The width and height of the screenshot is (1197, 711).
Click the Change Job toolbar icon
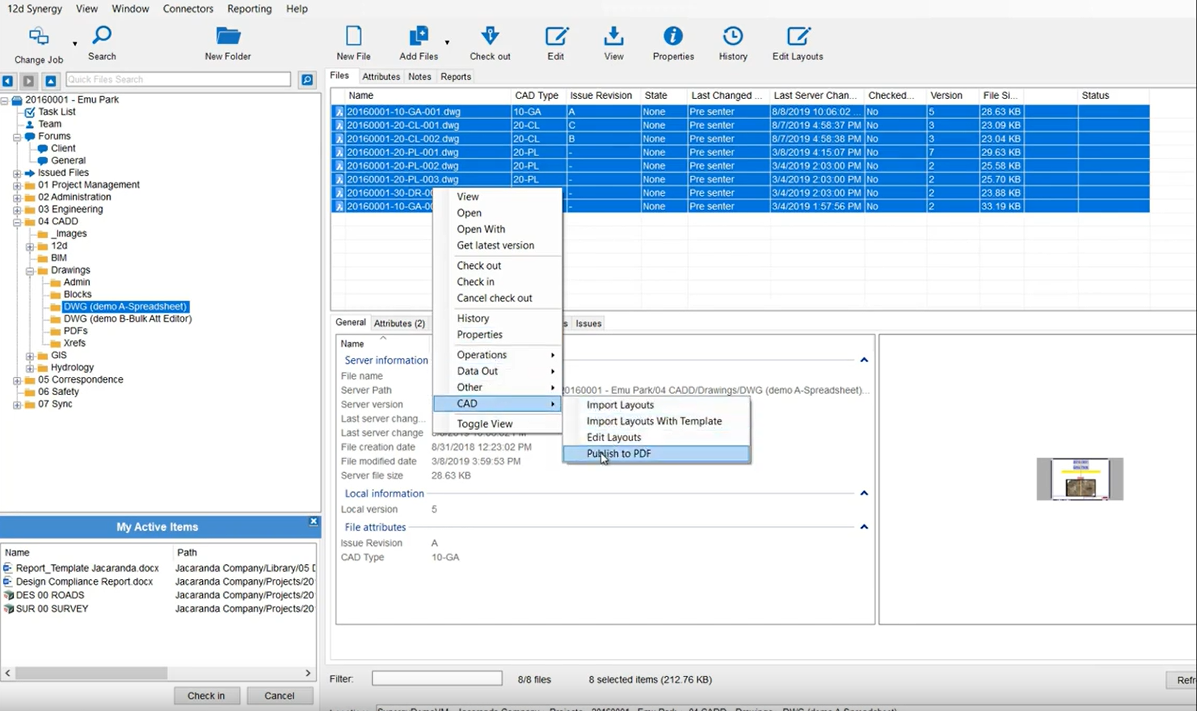(38, 38)
